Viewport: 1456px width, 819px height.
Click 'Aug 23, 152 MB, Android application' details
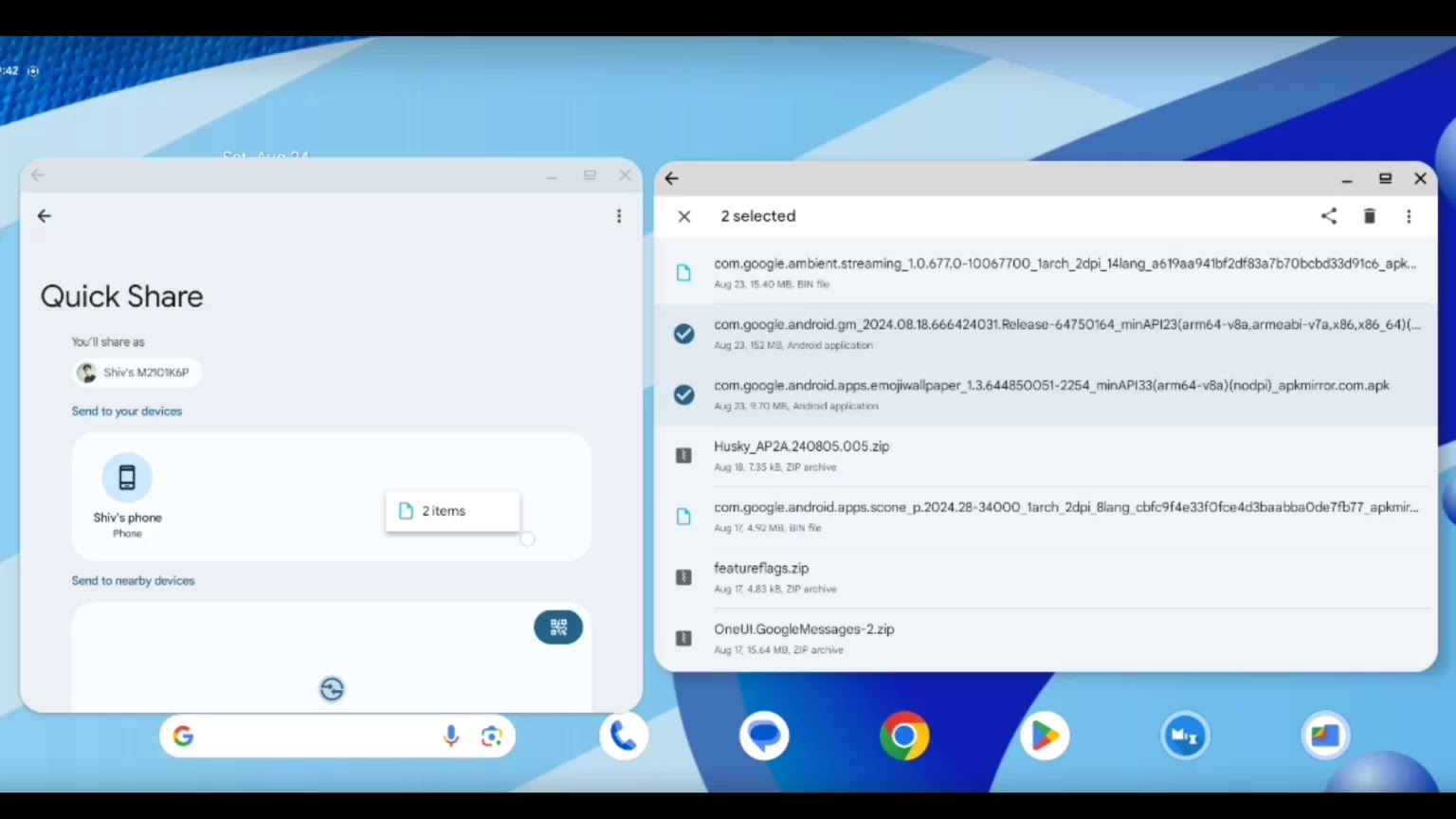793,345
